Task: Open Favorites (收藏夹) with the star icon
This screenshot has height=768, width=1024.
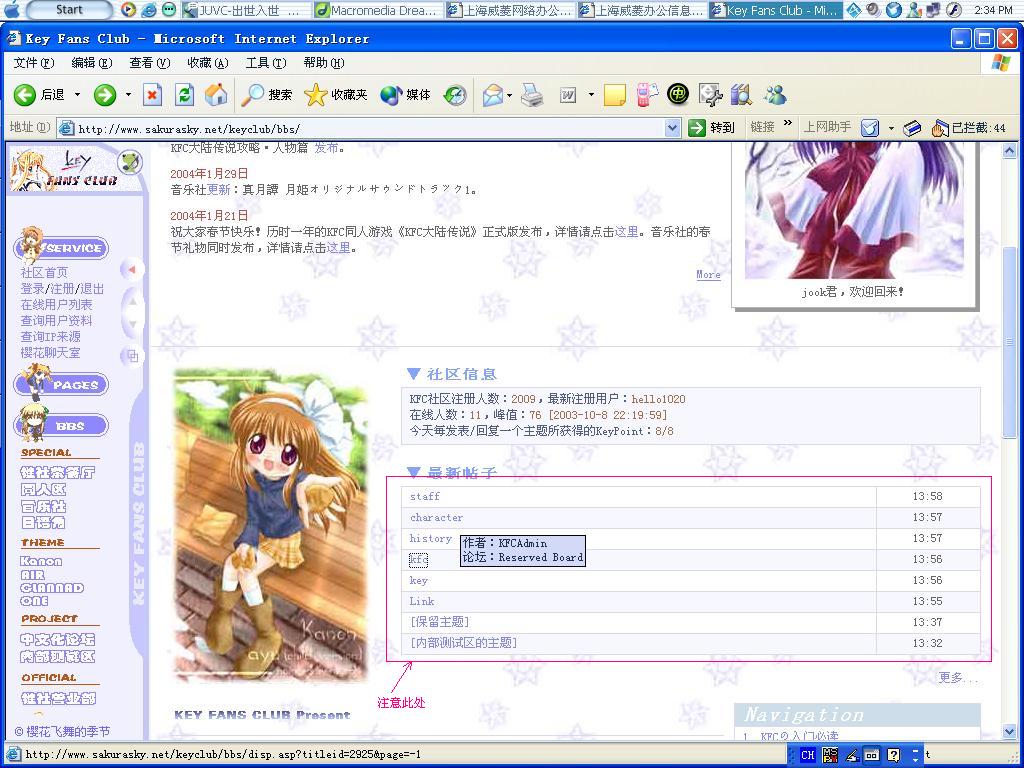Action: coord(336,95)
